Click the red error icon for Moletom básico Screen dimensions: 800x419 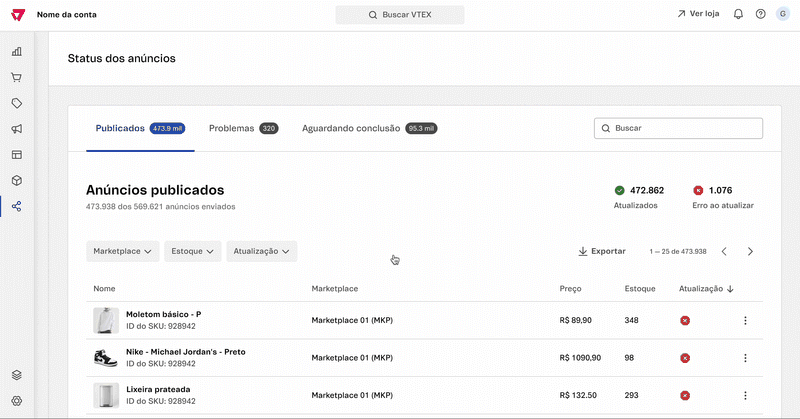tap(685, 321)
